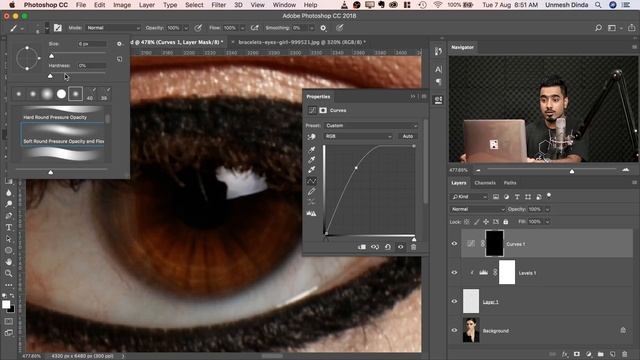The height and width of the screenshot is (360, 640).
Task: Delete layer with Layers panel trash
Action: 624,354
